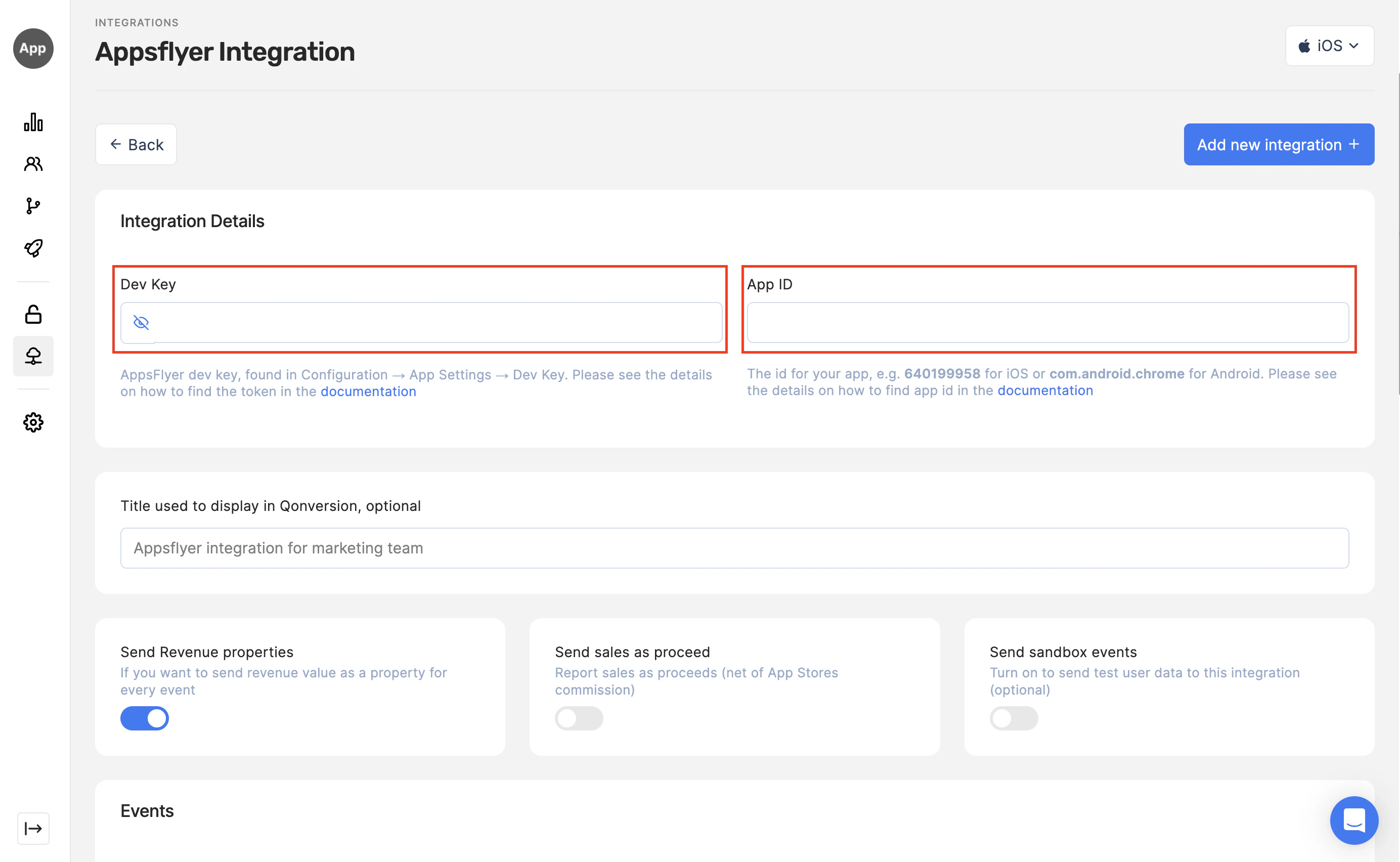Focus the Qonversion title input field
Image resolution: width=1400 pixels, height=862 pixels.
734,548
